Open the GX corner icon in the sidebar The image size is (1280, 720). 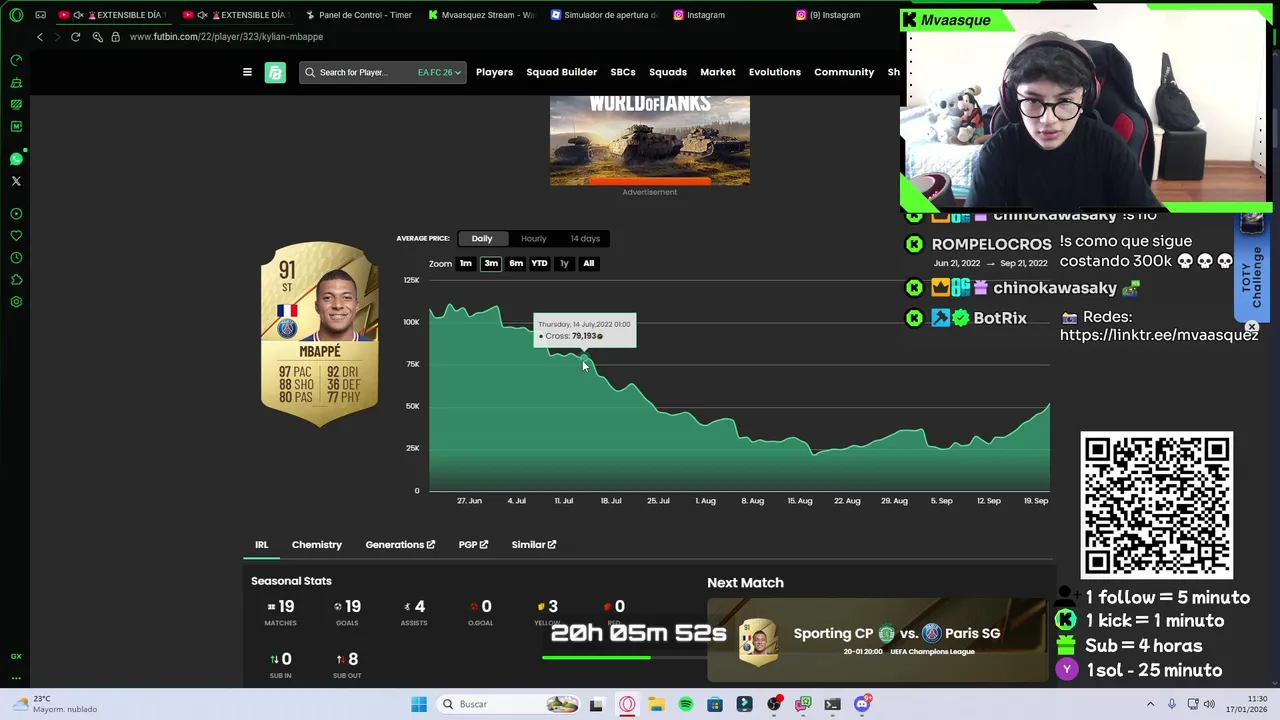click(16, 656)
